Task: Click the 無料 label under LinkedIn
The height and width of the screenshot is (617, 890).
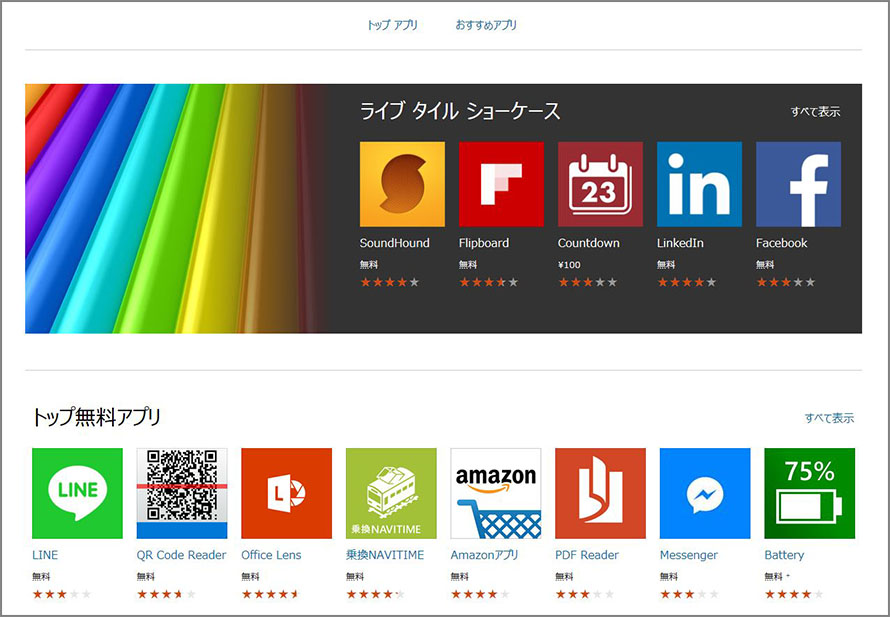Action: (x=666, y=265)
